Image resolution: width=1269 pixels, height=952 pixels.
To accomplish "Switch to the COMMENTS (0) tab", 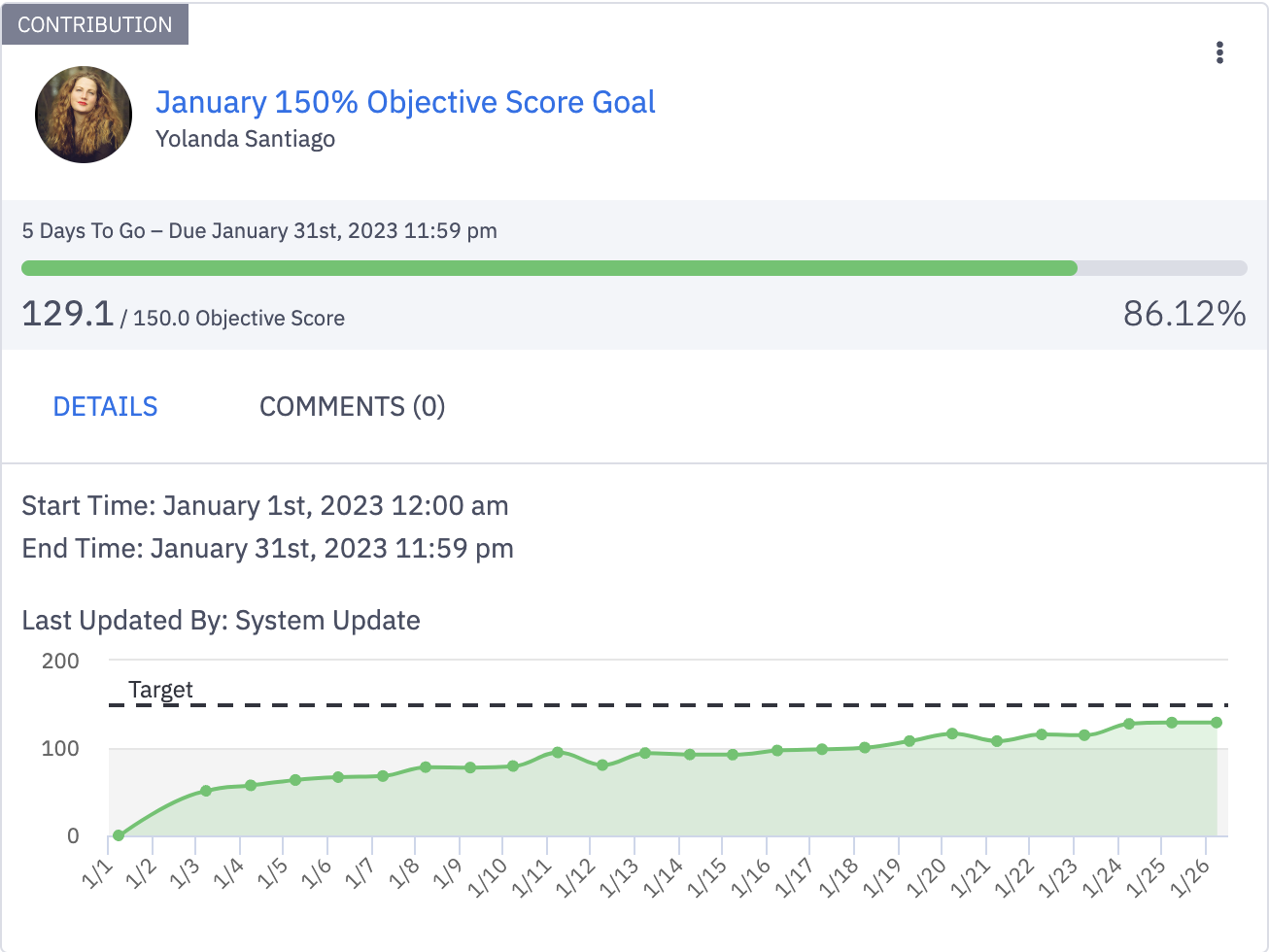I will (352, 406).
